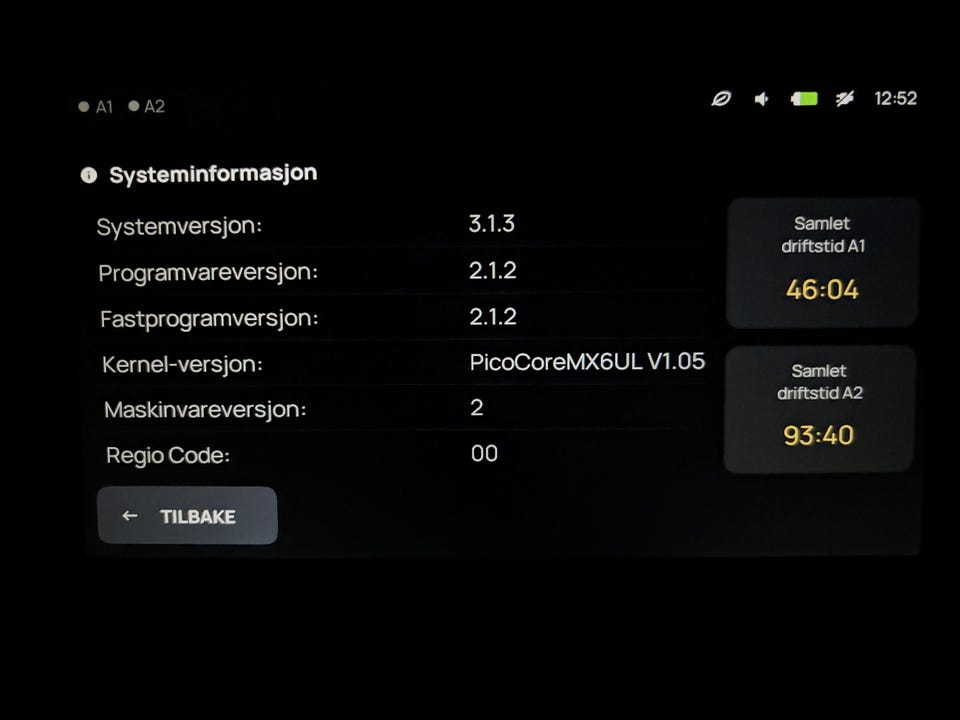Screen dimensions: 960x720
Task: Select the Kernel-versjon label
Action: point(182,365)
